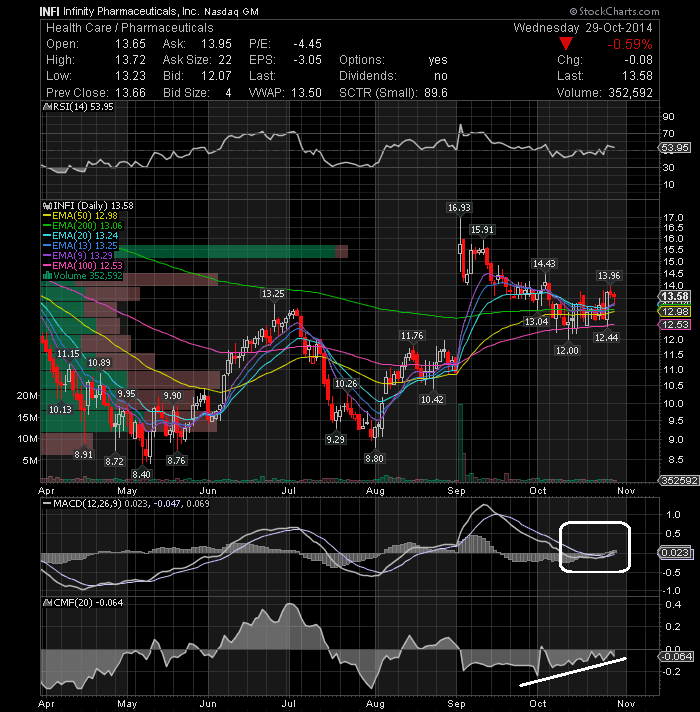Viewport: 700px width, 712px height.
Task: Click the Open value 13.65
Action: (x=130, y=44)
